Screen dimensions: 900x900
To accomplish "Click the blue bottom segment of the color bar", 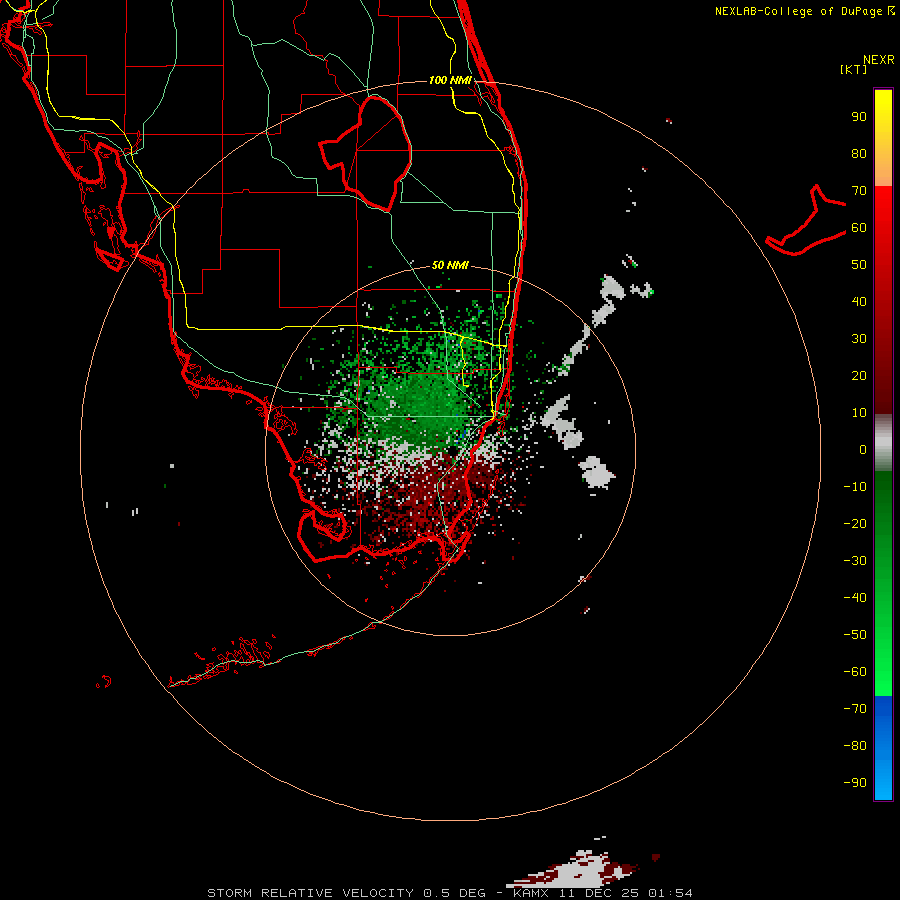I will tap(883, 749).
